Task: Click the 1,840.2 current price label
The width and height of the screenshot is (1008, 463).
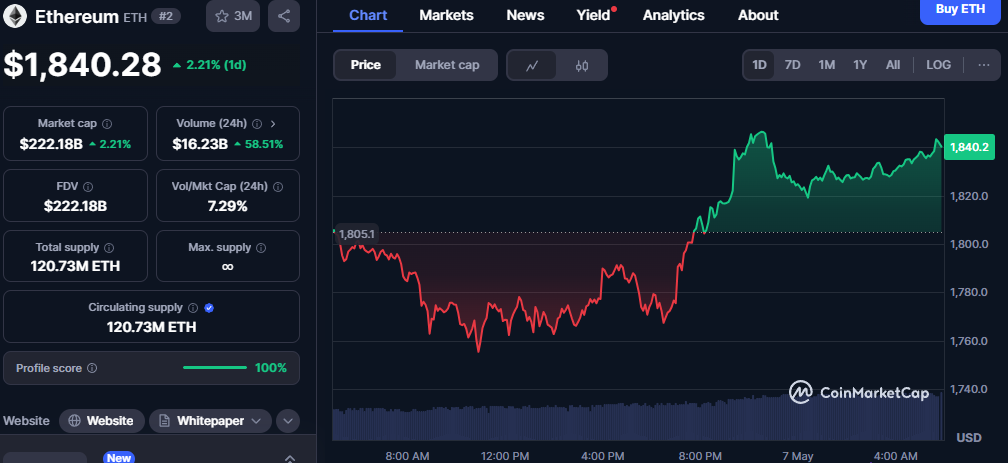Action: click(969, 147)
